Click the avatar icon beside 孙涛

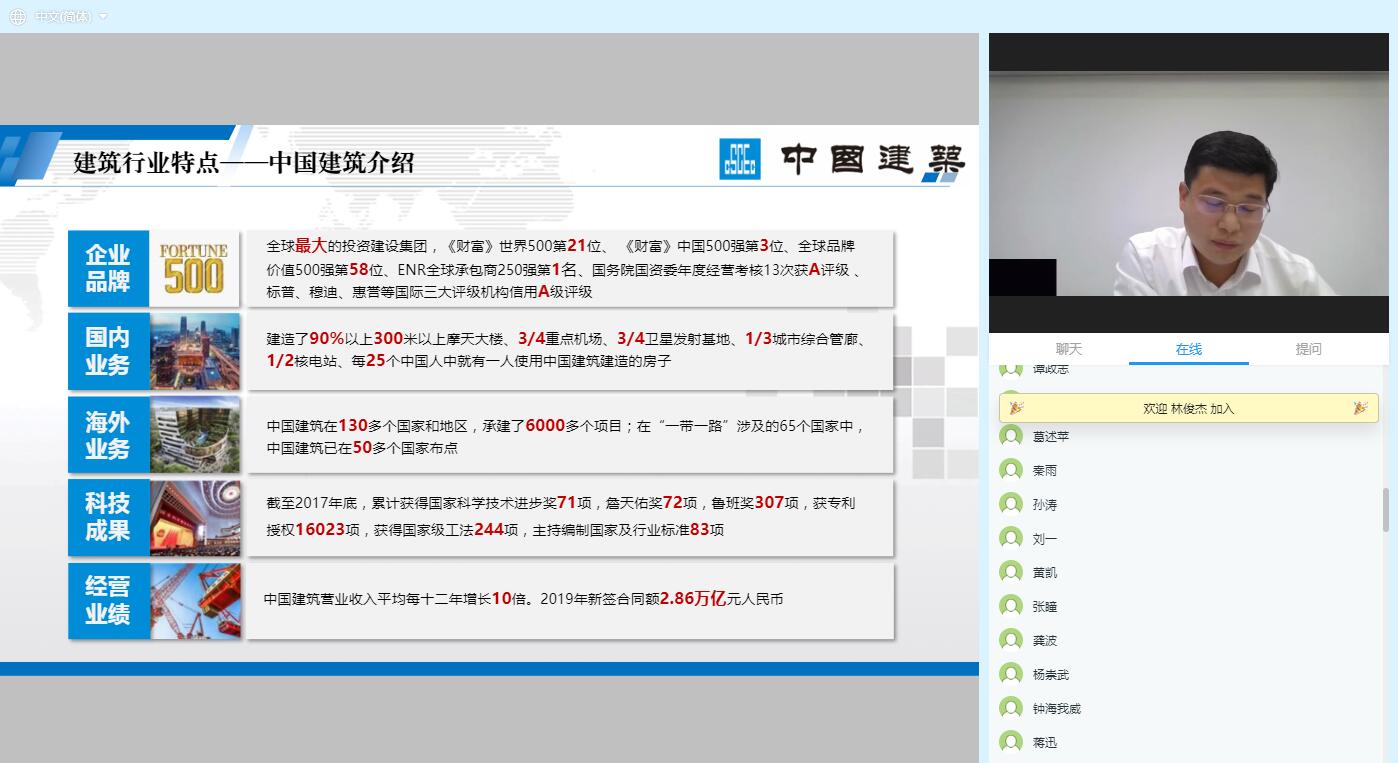pyautogui.click(x=1011, y=504)
